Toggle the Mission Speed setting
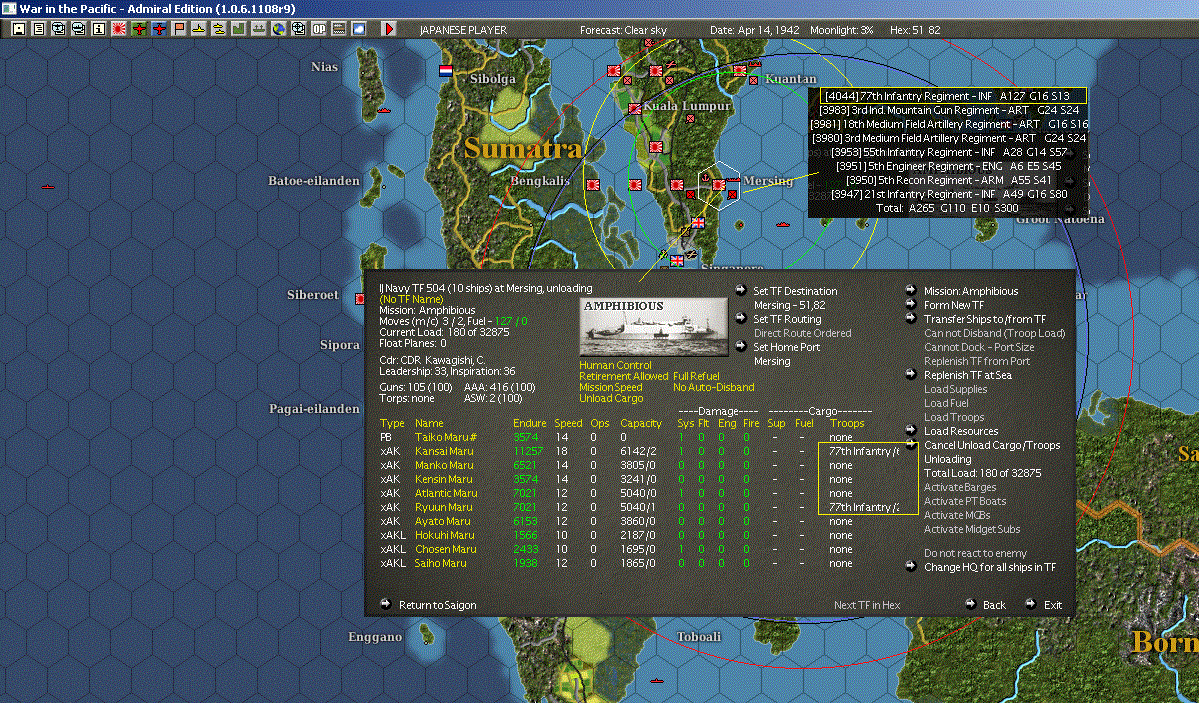 click(x=610, y=387)
